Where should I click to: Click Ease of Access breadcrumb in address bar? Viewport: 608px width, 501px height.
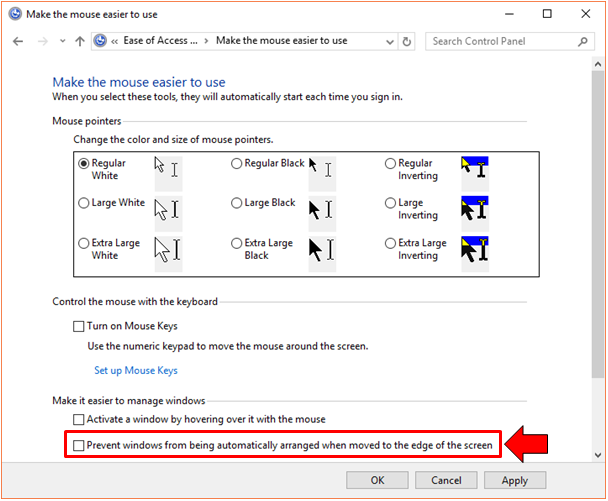pos(159,41)
